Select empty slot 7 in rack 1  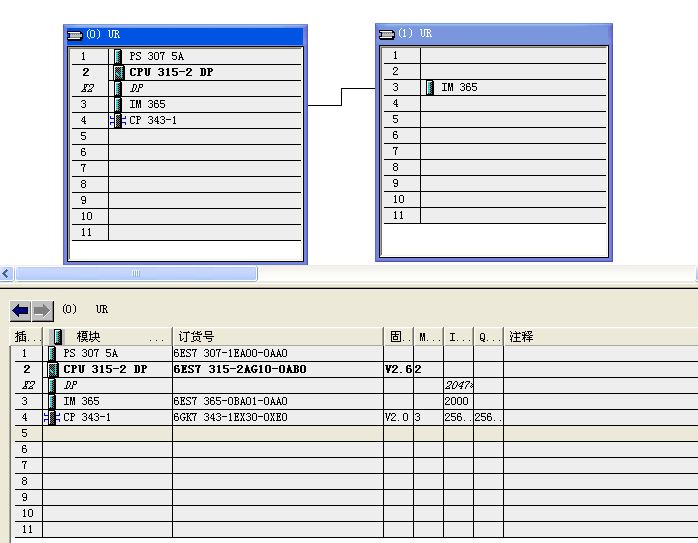click(495, 151)
